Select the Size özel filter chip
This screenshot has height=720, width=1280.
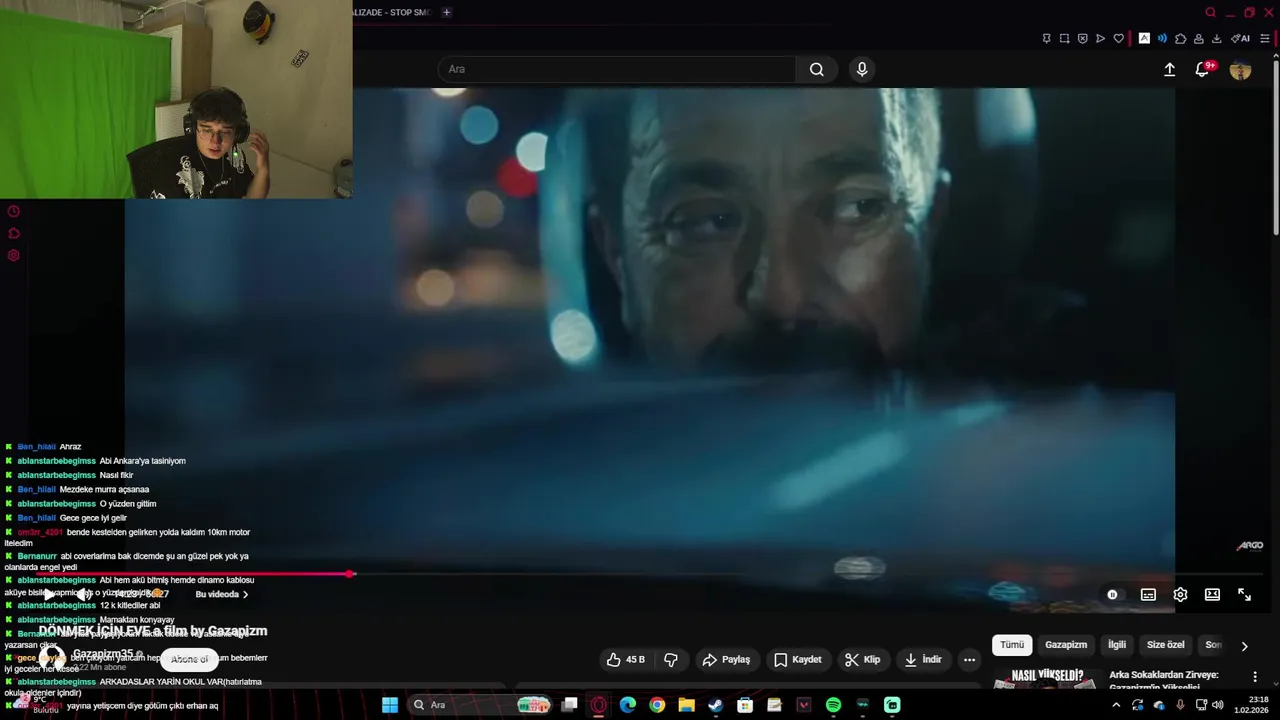click(1165, 645)
